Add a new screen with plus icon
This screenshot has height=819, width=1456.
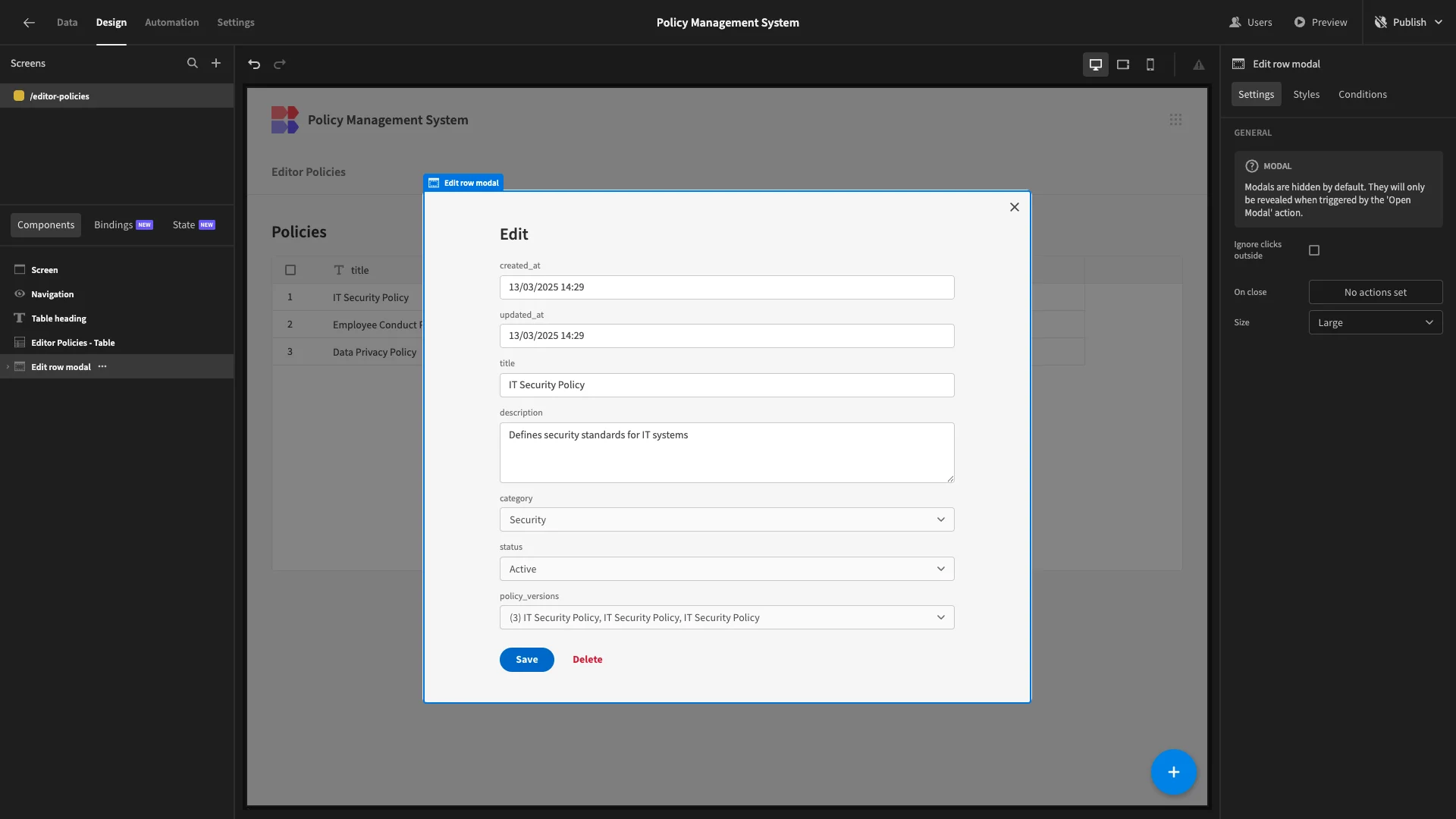point(216,64)
